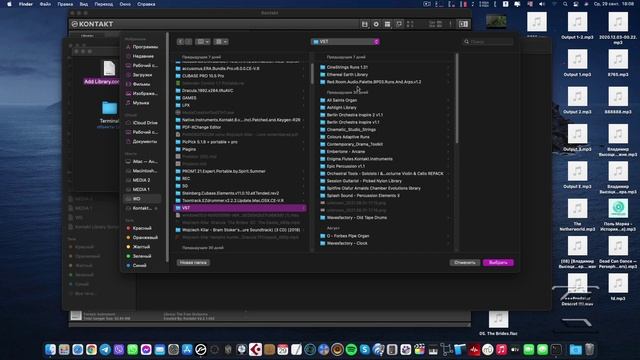Open the Справка menu
Viewport: 640px width, 360px height.
146,4
